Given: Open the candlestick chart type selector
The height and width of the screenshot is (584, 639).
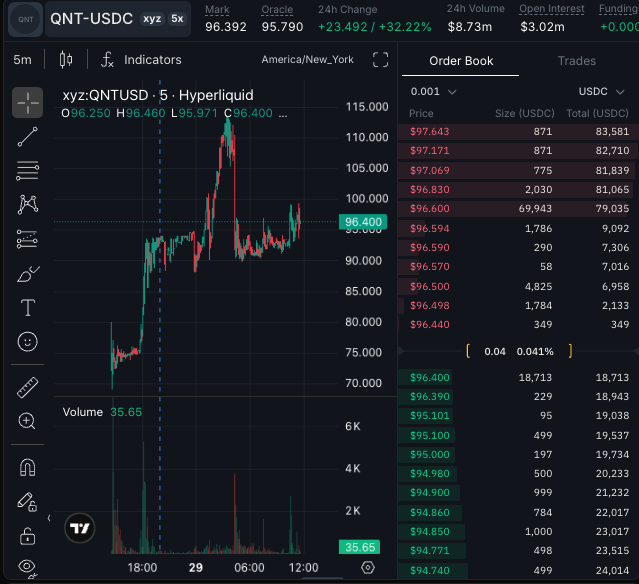Looking at the screenshot, I should pyautogui.click(x=66, y=60).
